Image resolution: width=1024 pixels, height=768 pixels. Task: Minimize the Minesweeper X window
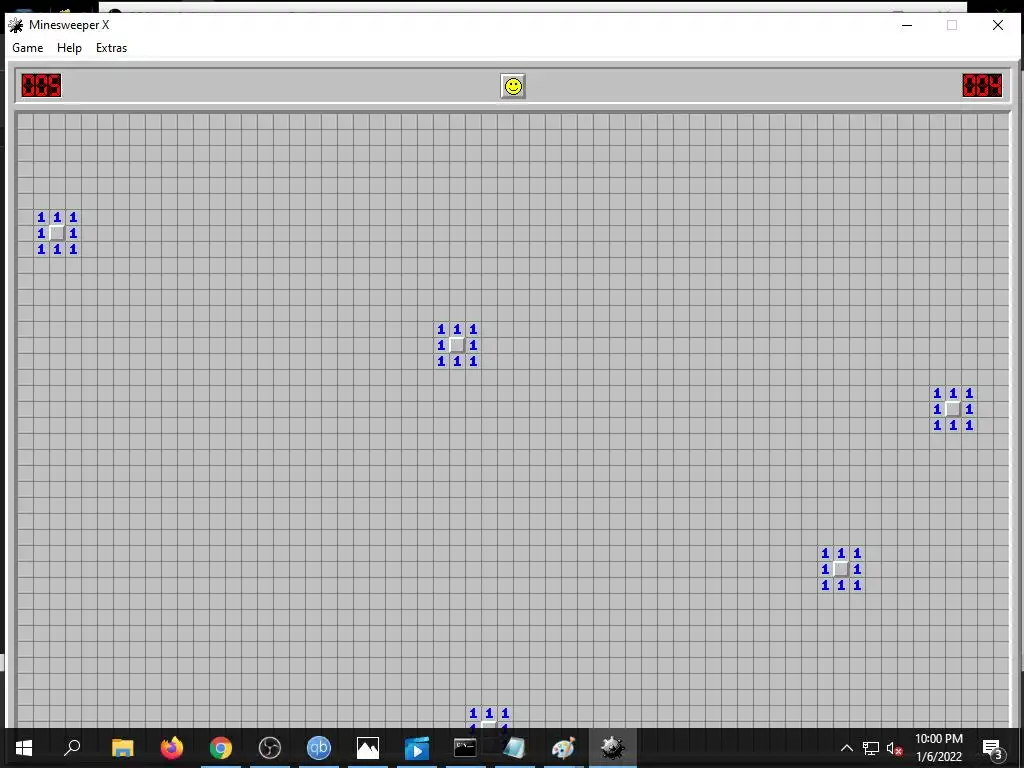[x=906, y=25]
